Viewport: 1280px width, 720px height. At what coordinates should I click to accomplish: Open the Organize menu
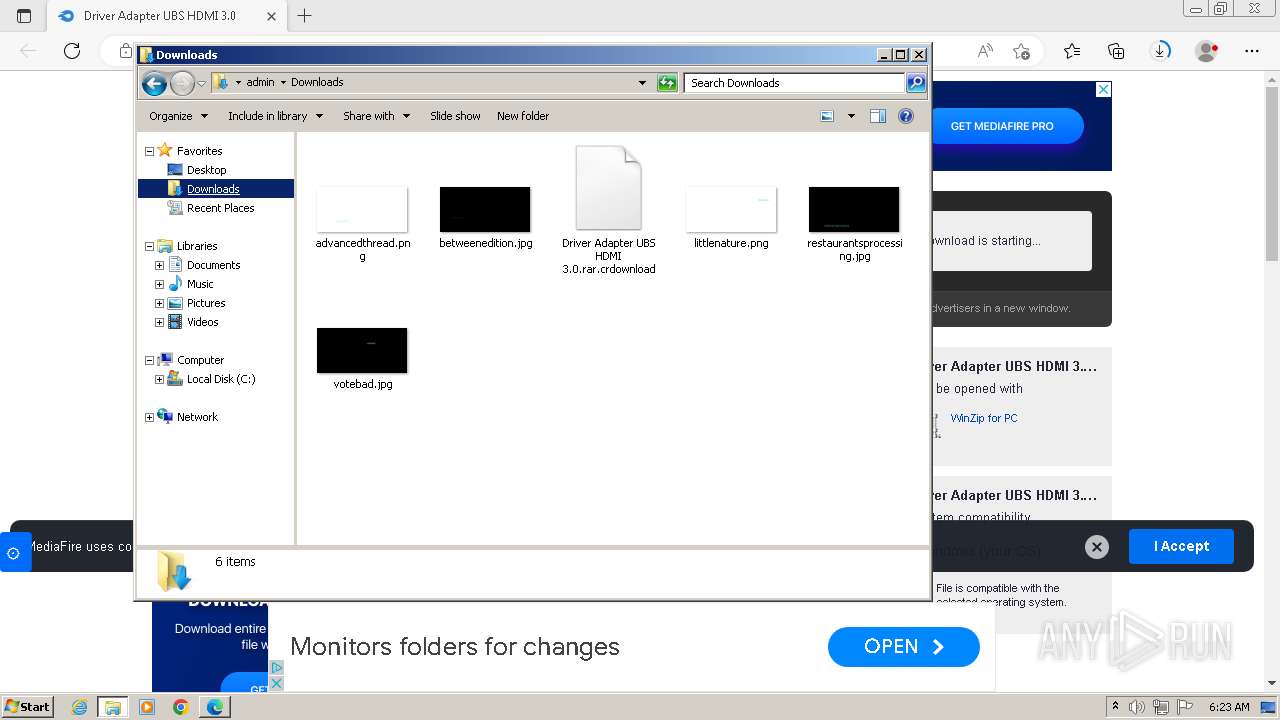coord(178,116)
